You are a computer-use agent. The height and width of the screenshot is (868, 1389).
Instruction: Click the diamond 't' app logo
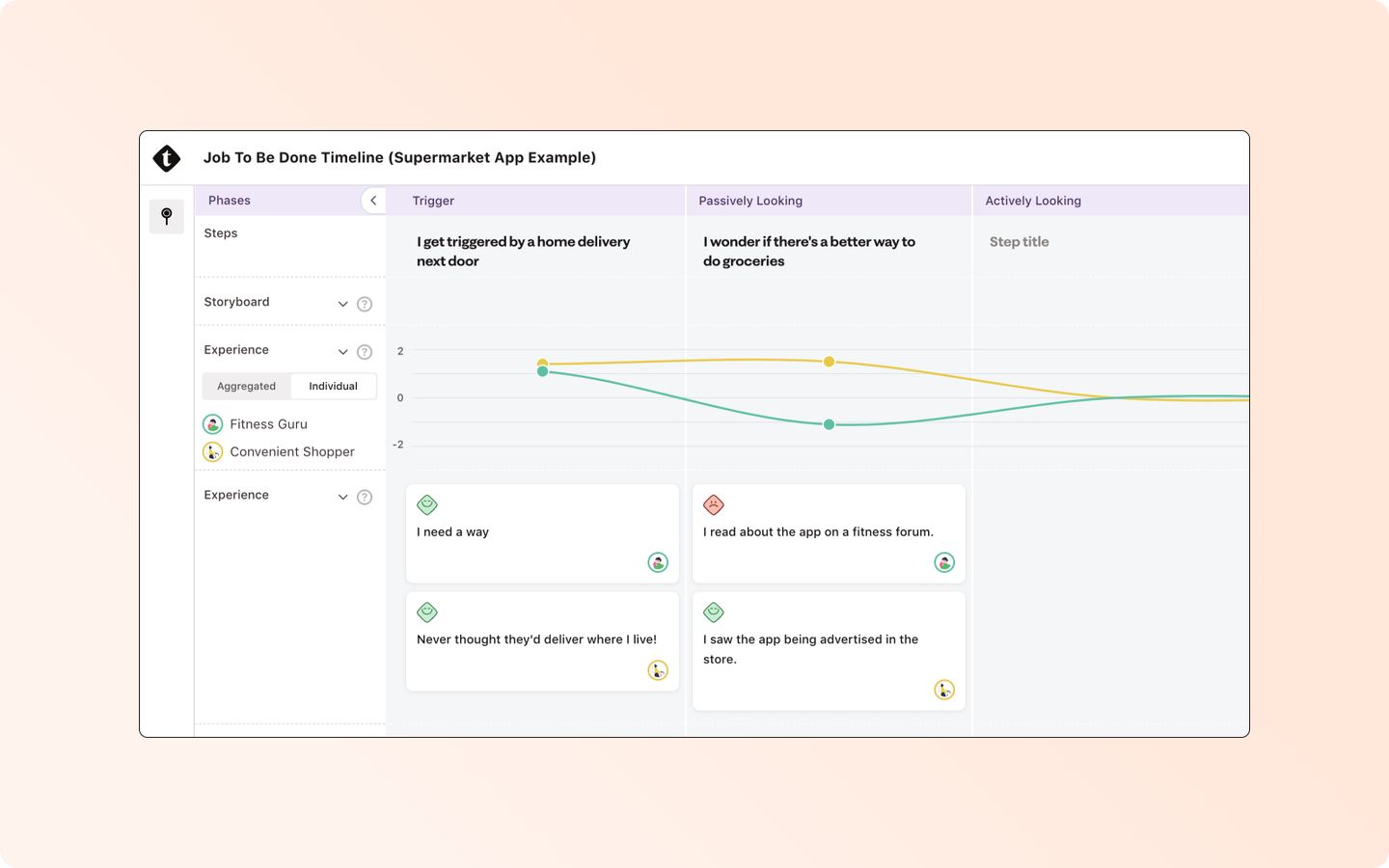tap(167, 158)
